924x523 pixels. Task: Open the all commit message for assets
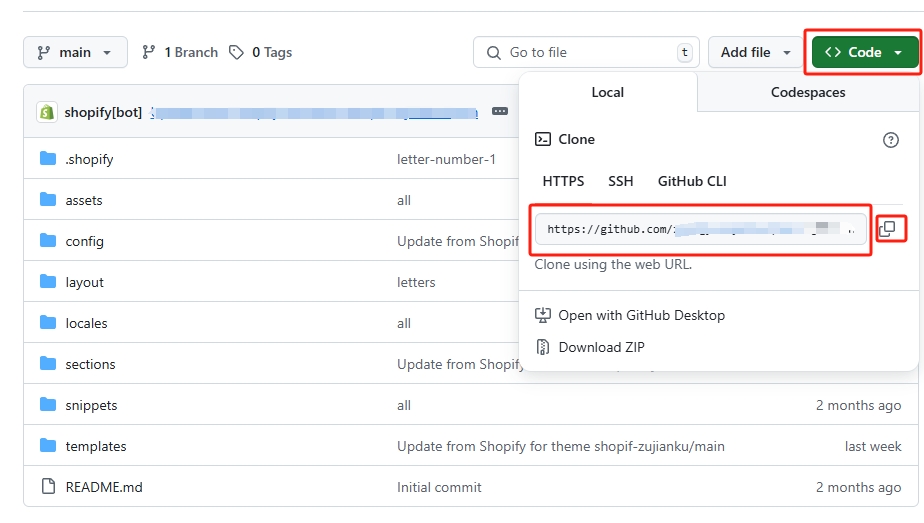click(x=404, y=201)
